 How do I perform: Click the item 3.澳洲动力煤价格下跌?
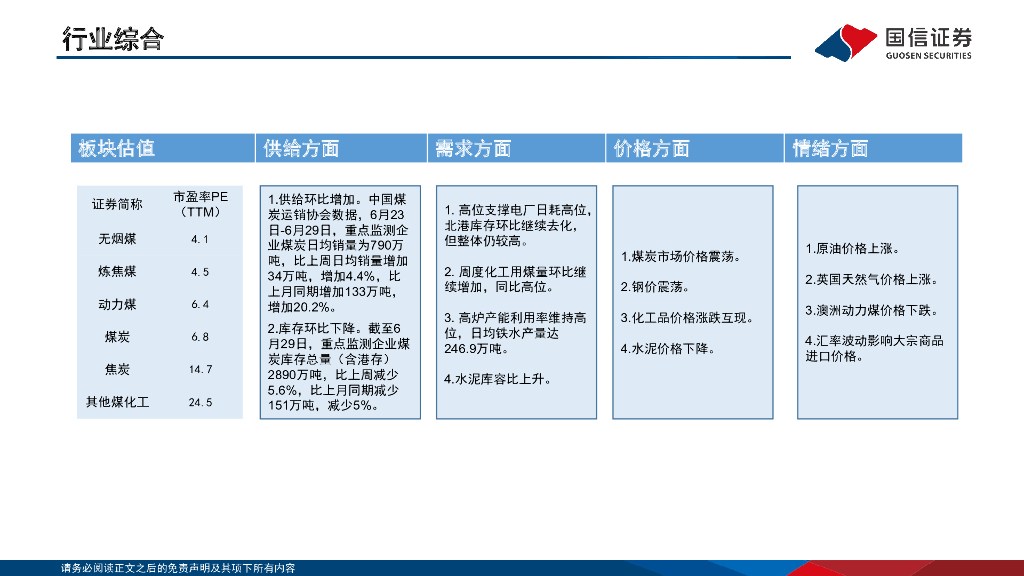[872, 310]
